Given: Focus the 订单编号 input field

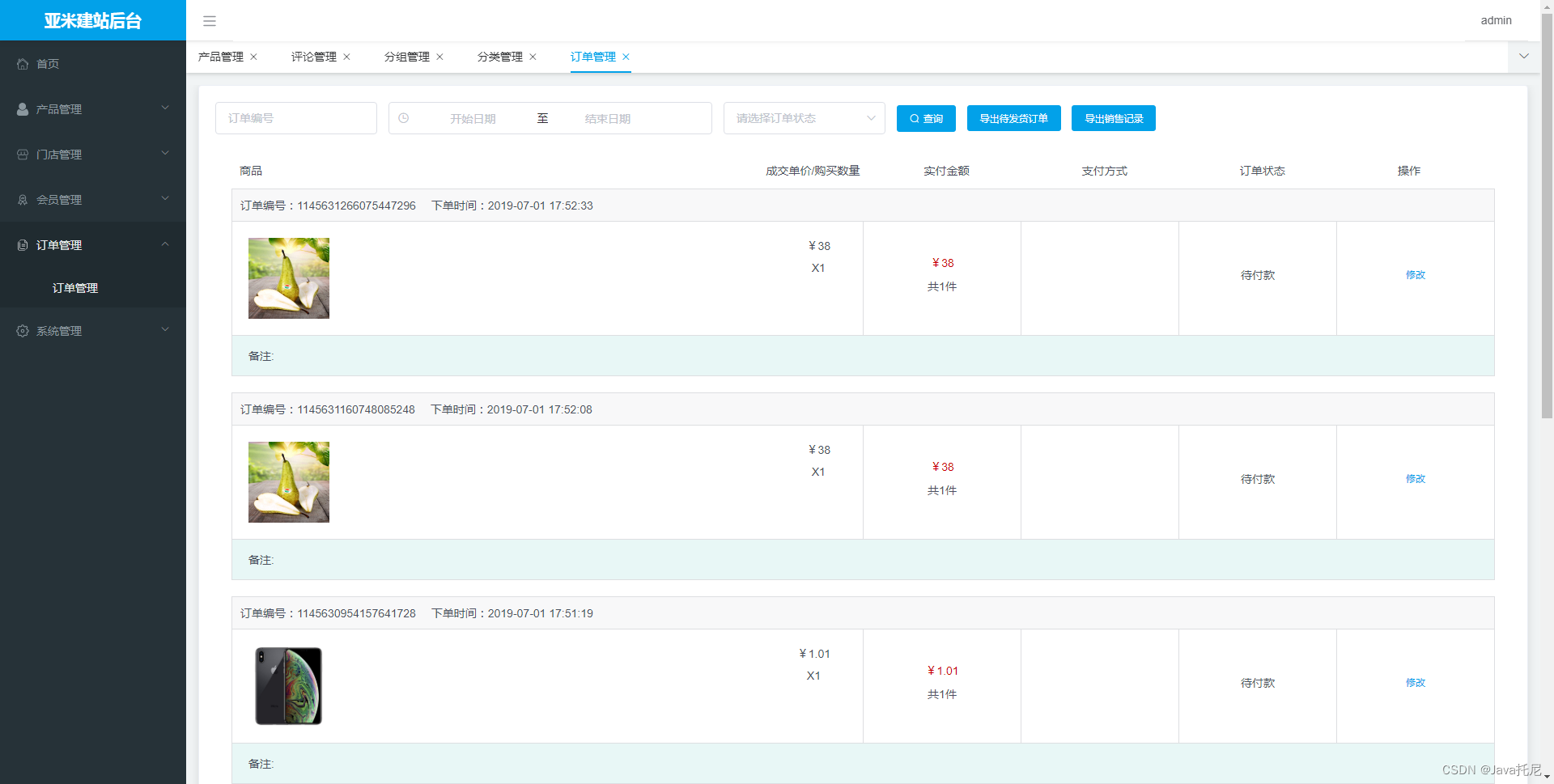Looking at the screenshot, I should click(296, 118).
